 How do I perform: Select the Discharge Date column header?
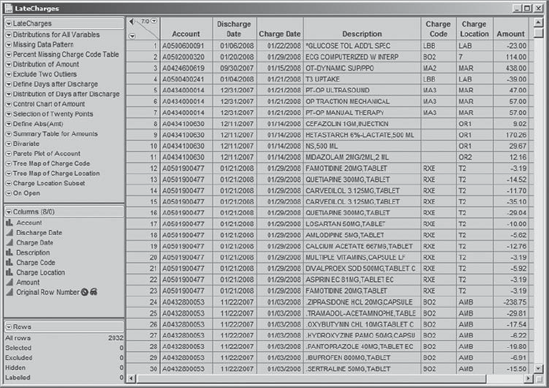tap(234, 29)
